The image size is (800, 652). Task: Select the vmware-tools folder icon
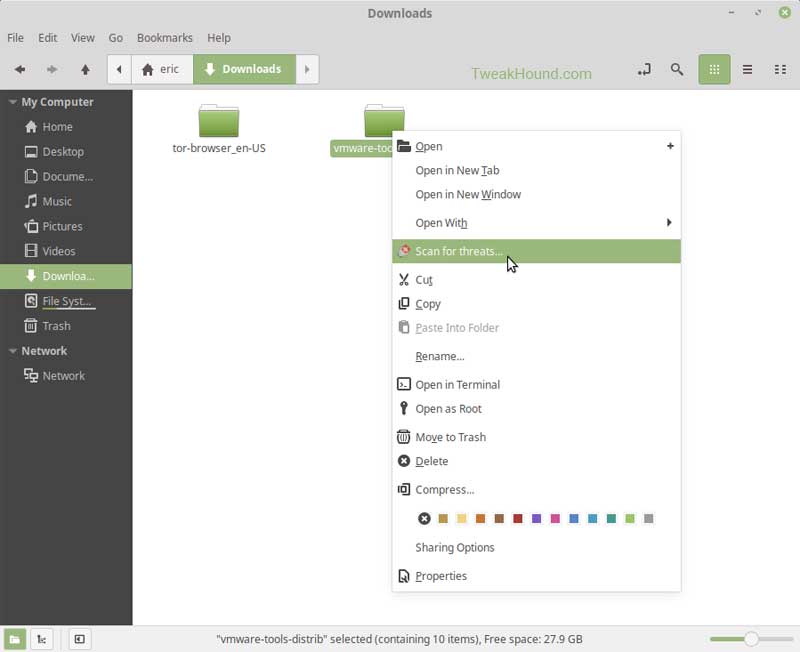[384, 120]
